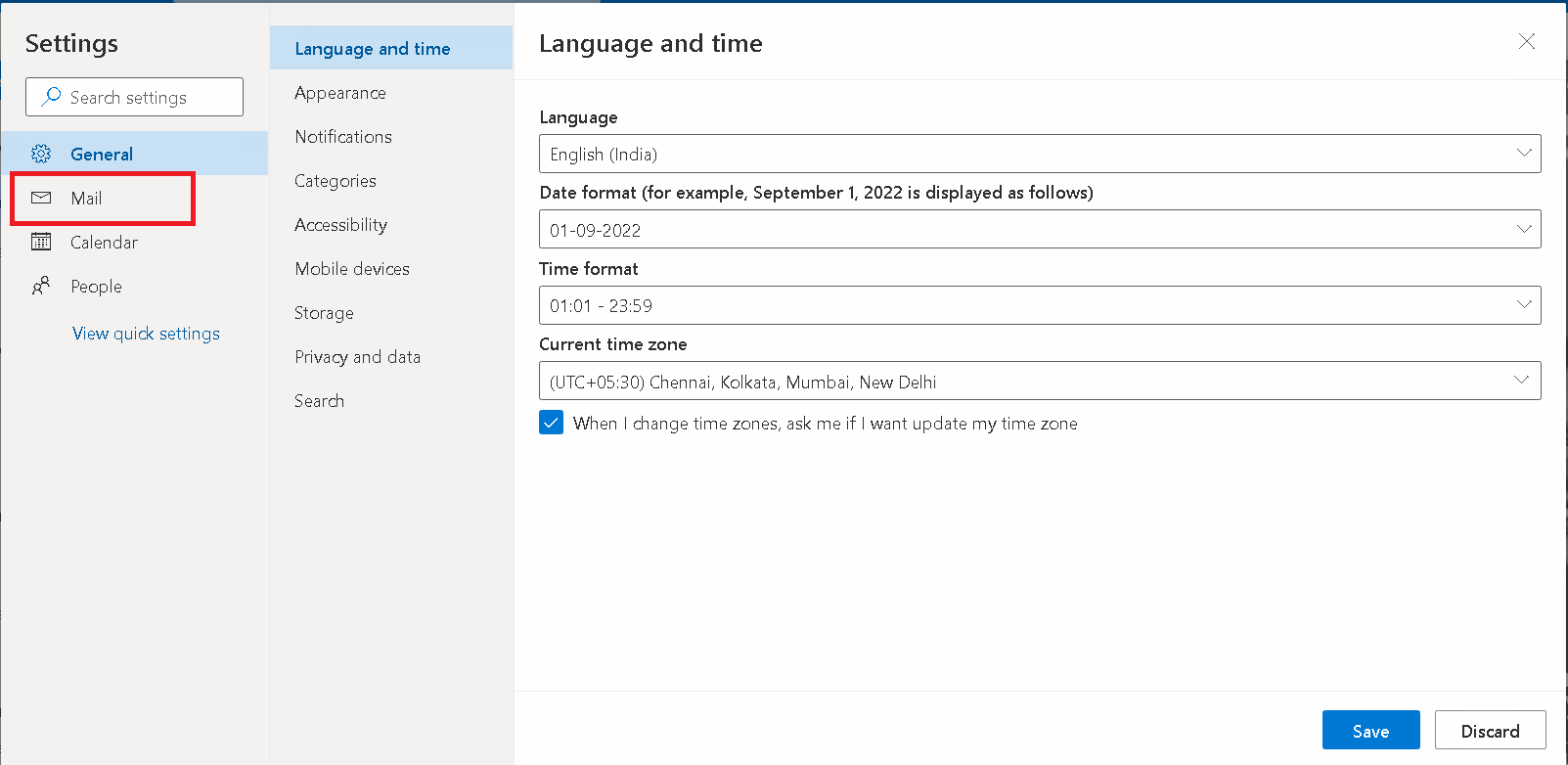Click the People contacts icon
The image size is (1568, 765).
tap(41, 286)
